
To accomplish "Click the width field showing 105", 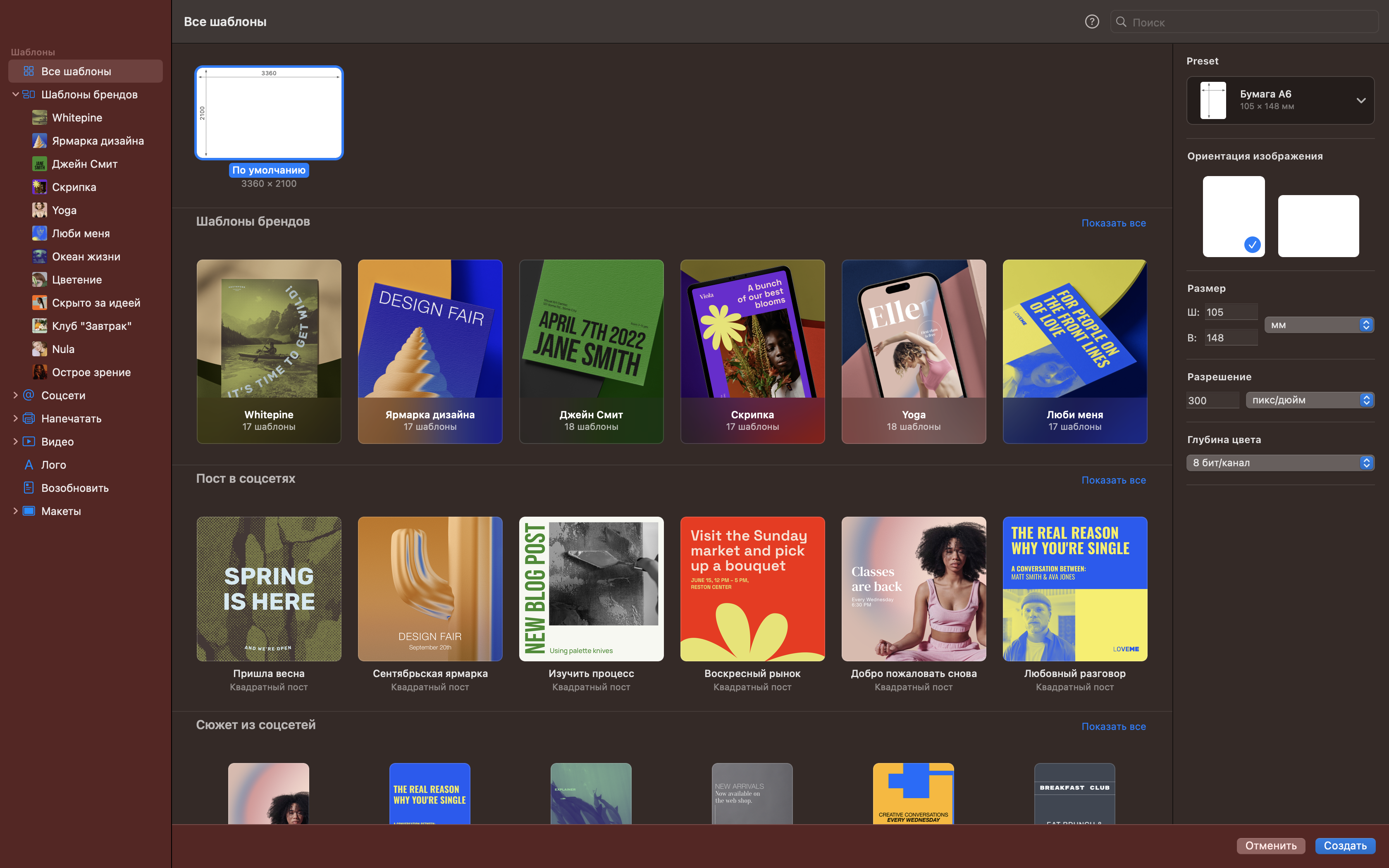I will (x=1231, y=312).
